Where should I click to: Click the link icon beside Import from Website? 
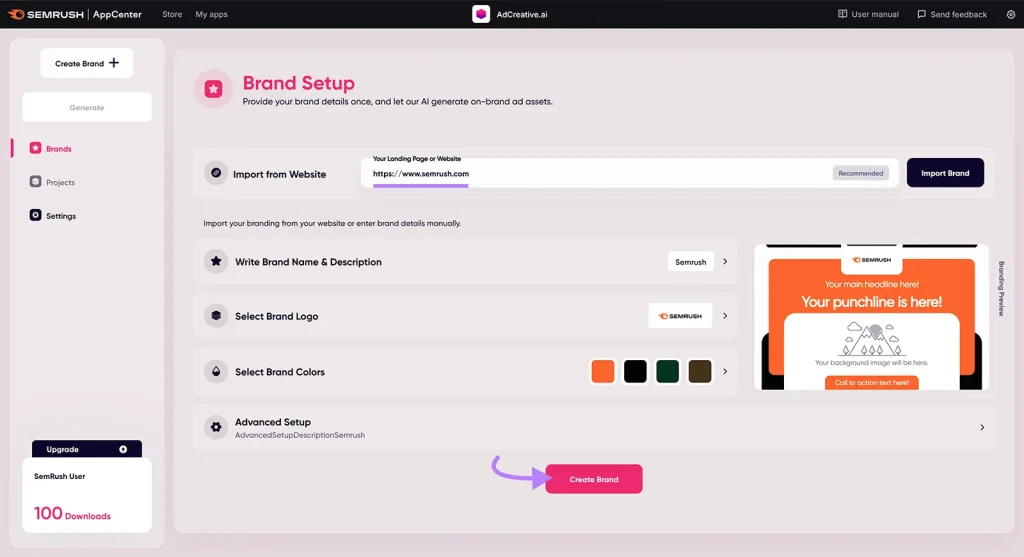[x=215, y=173]
